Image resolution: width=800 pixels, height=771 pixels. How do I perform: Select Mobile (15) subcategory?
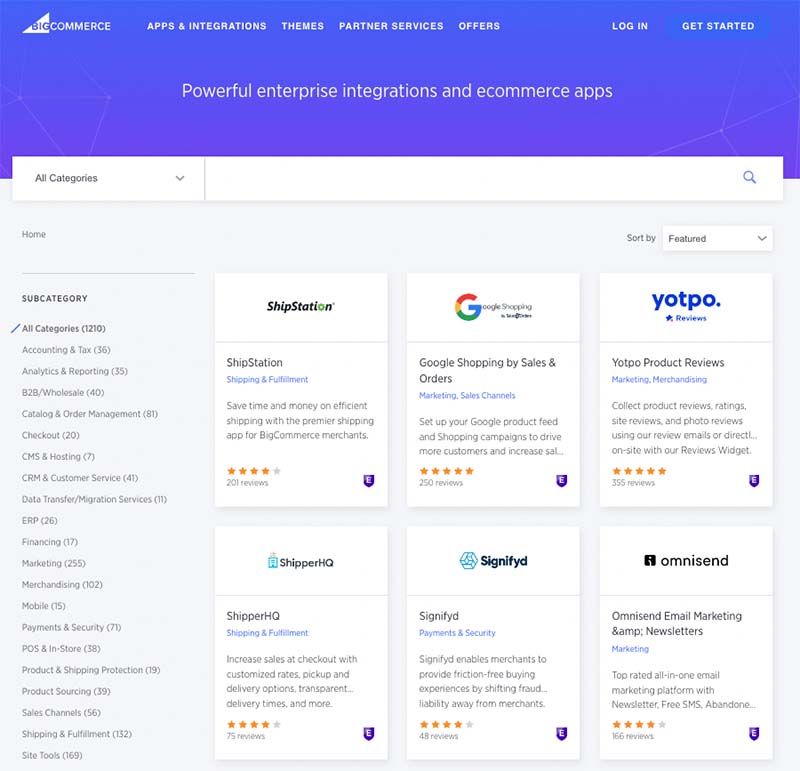point(44,606)
